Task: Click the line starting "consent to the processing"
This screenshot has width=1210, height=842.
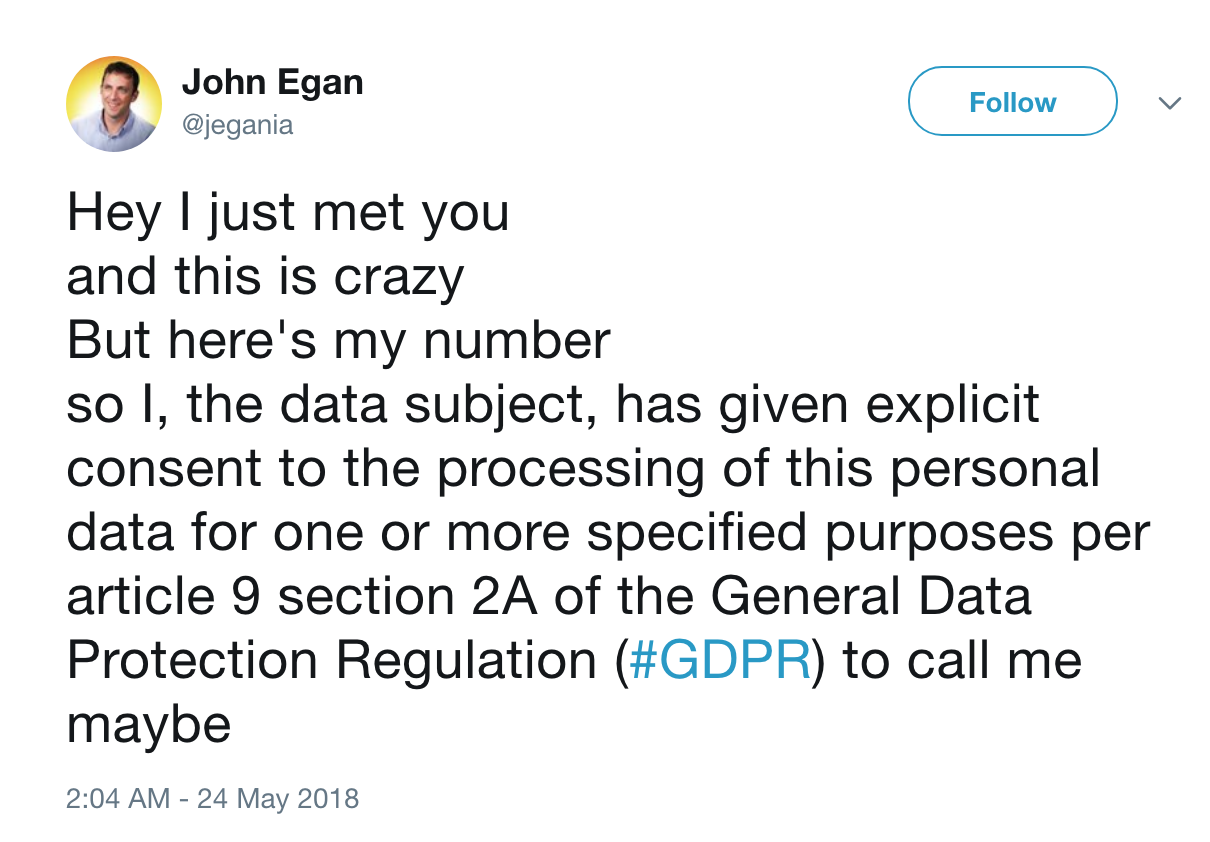Action: pos(583,470)
